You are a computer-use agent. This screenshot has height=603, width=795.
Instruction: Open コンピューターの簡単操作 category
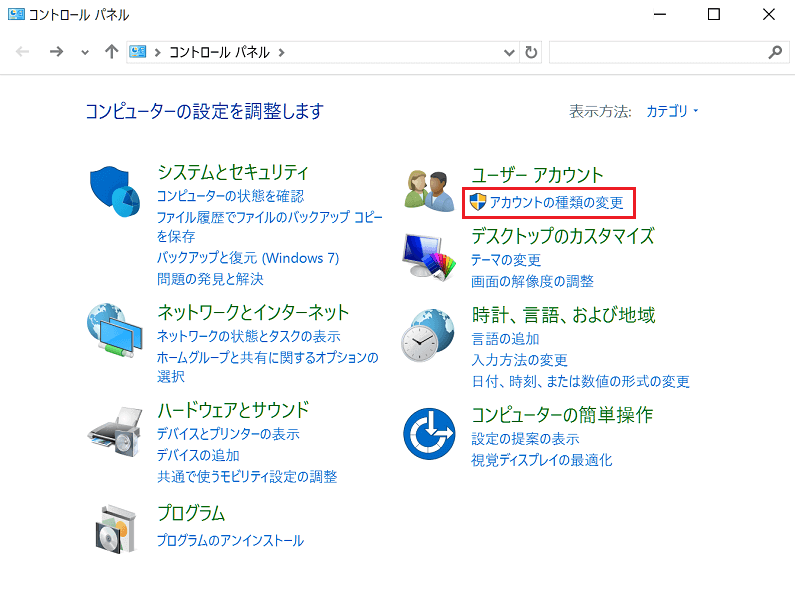[562, 415]
